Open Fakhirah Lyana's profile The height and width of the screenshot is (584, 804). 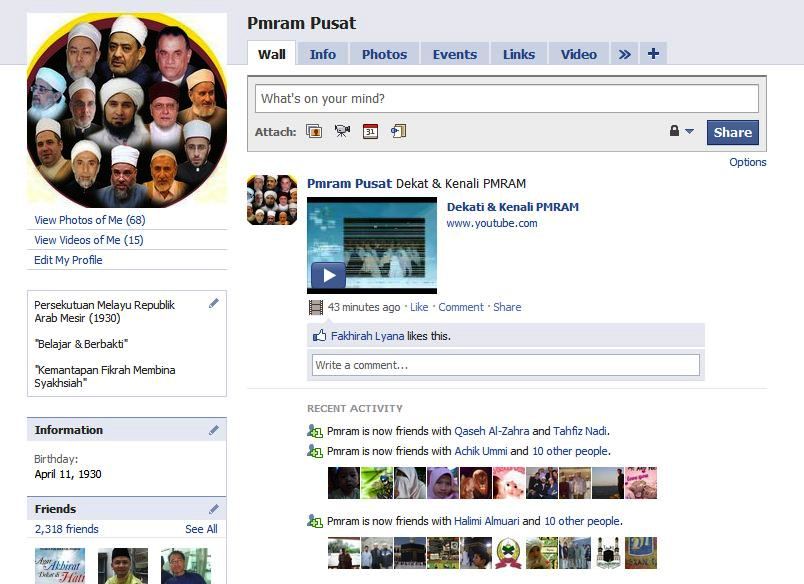click(x=367, y=336)
